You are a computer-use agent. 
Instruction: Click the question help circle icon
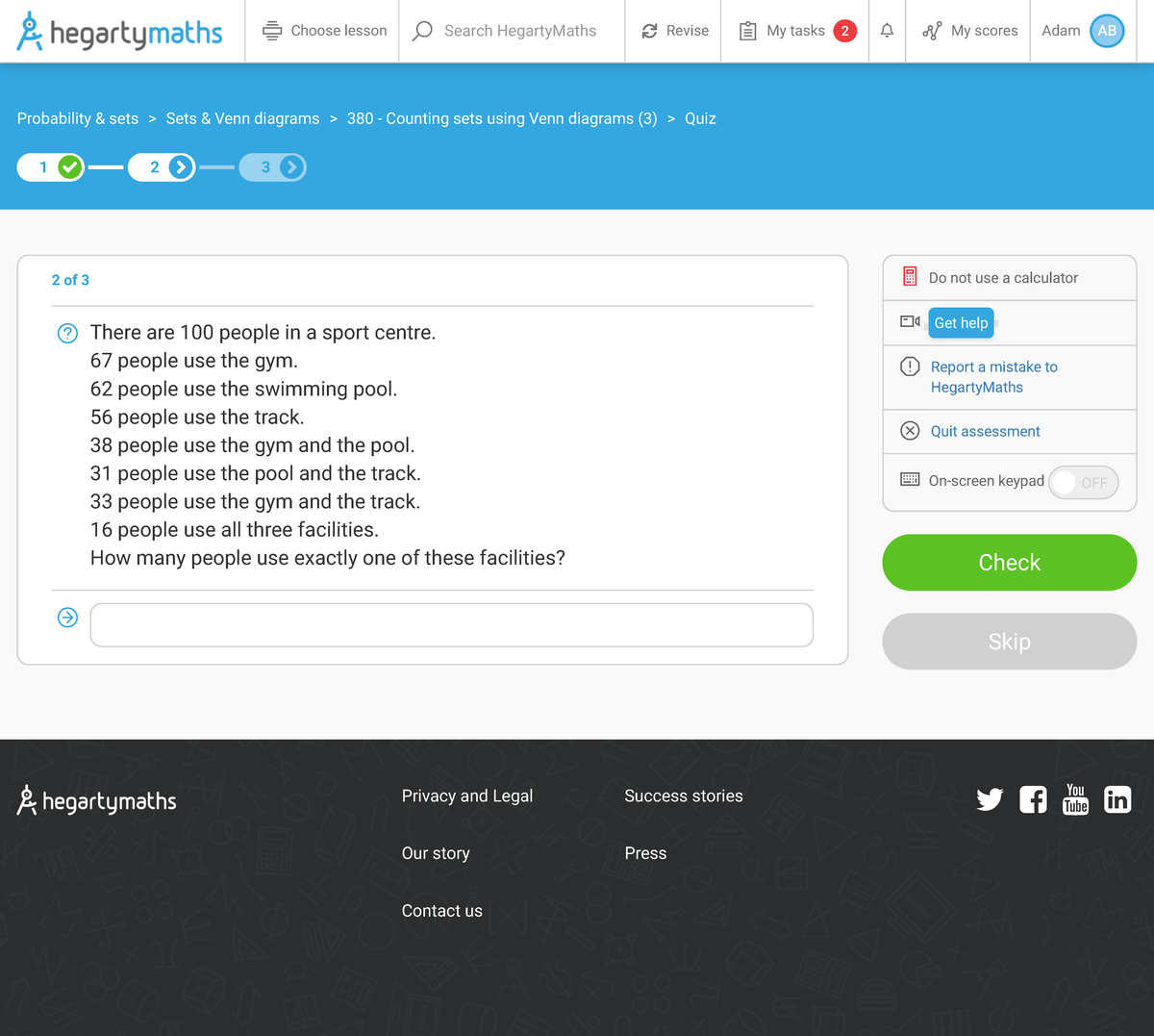(66, 333)
